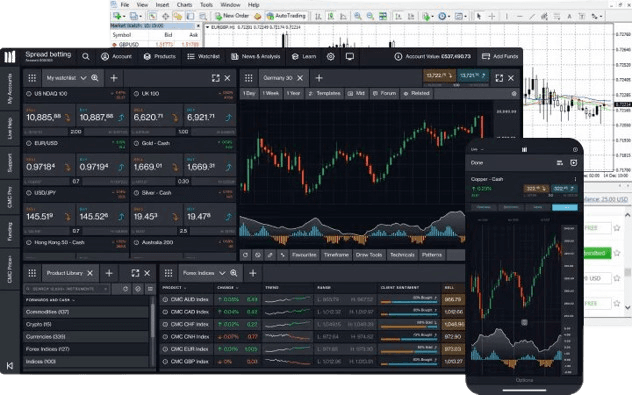Collapse the left sidebar arrow icon
This screenshot has width=632, height=395.
tap(10, 366)
